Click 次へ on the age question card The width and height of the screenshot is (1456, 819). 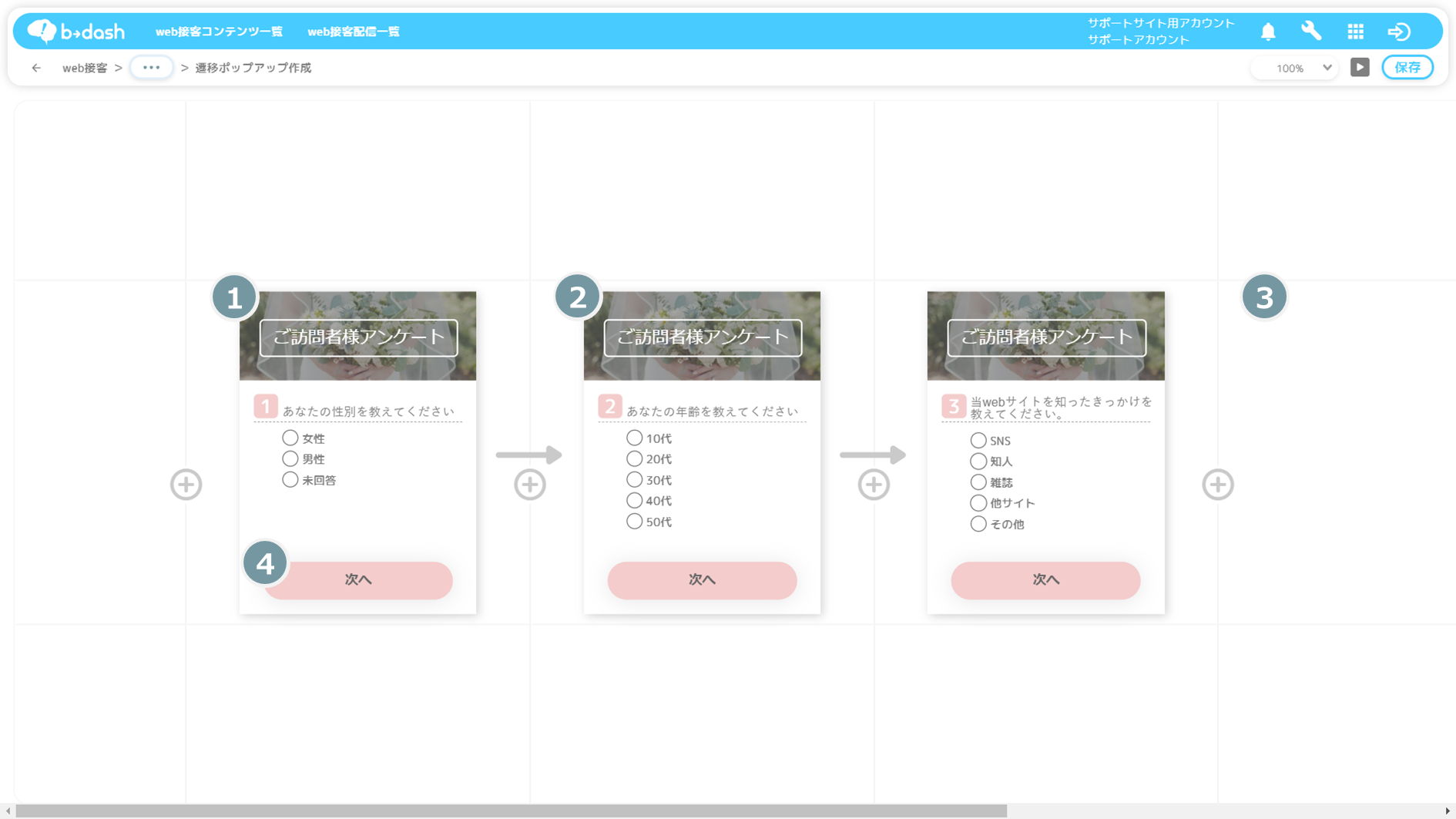tap(702, 580)
